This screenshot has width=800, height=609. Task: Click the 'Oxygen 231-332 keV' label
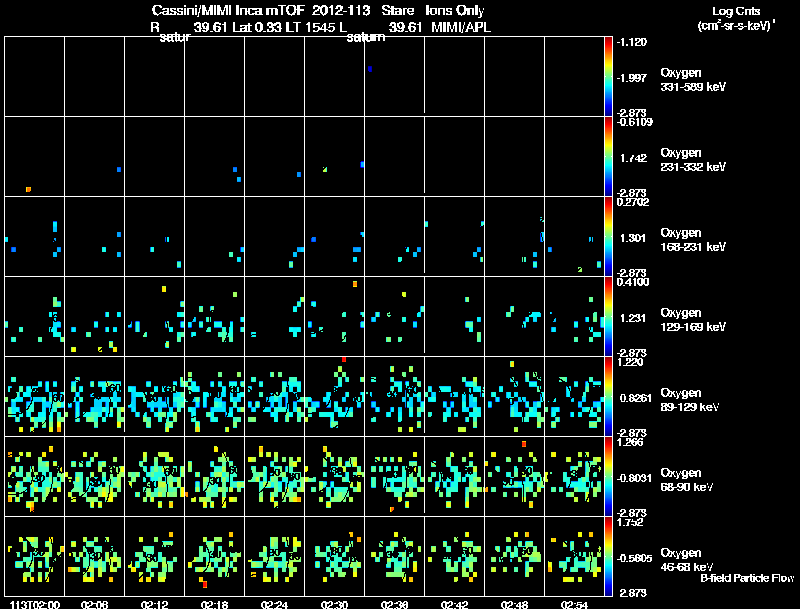[693, 160]
